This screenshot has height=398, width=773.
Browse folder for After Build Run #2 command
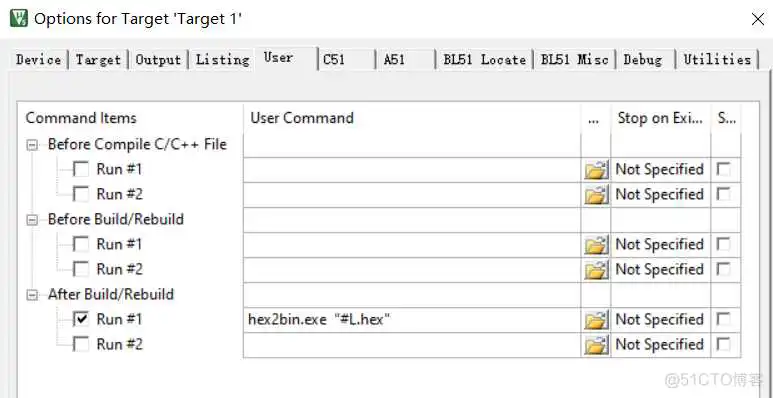(596, 345)
